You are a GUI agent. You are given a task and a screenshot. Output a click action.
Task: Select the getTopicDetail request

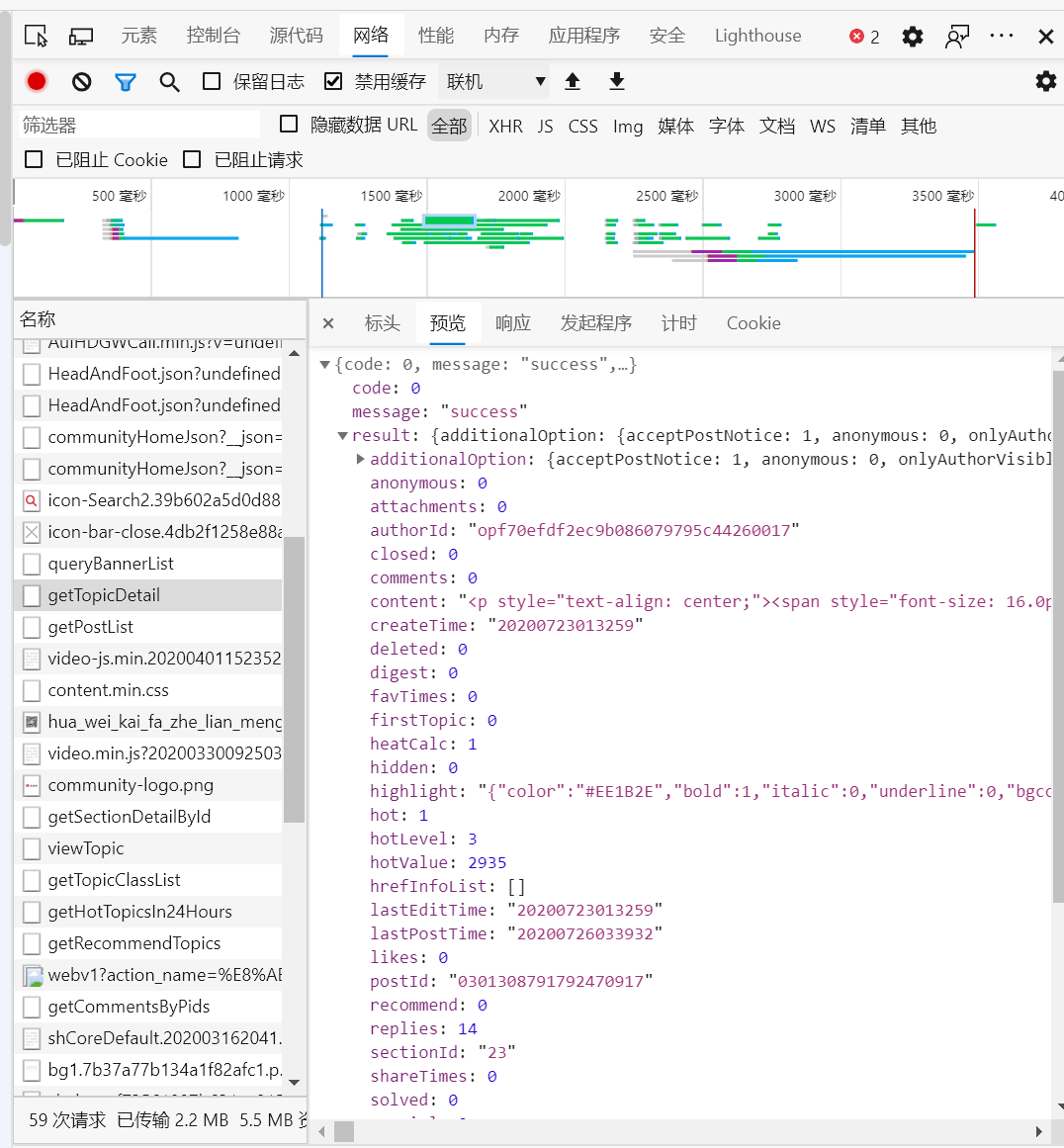click(x=148, y=595)
